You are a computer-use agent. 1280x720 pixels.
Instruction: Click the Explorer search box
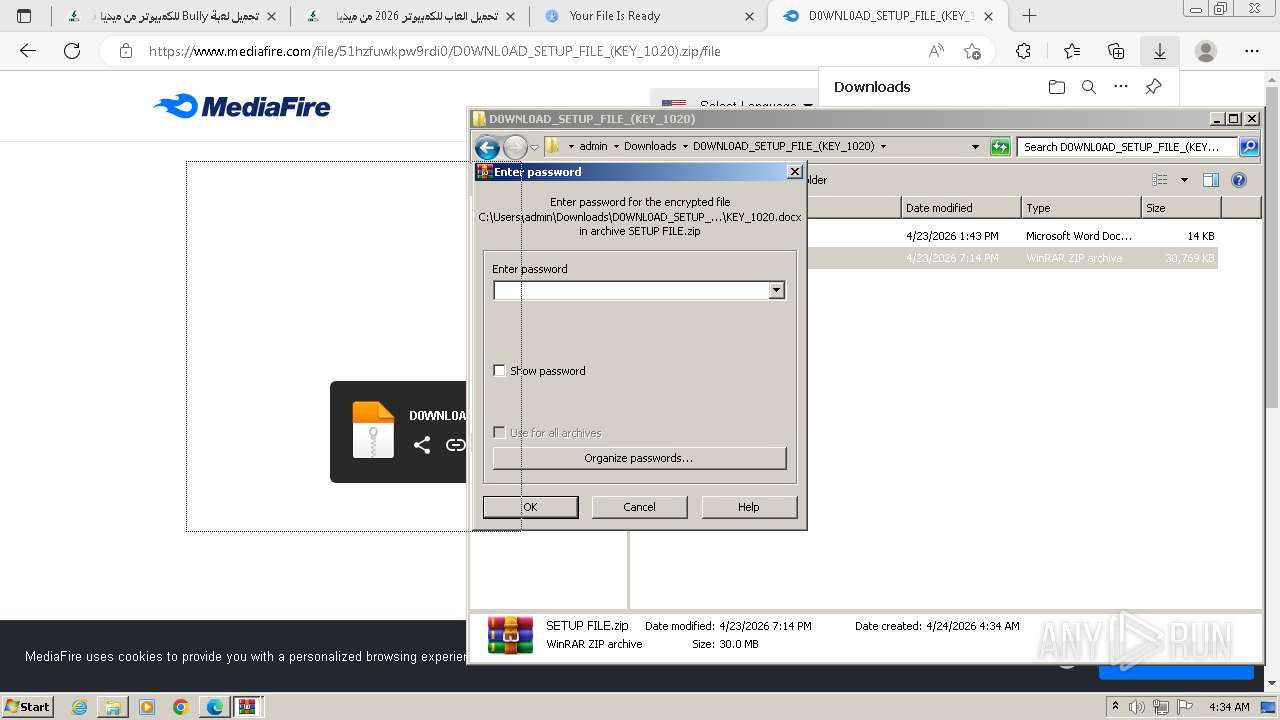click(x=1127, y=147)
